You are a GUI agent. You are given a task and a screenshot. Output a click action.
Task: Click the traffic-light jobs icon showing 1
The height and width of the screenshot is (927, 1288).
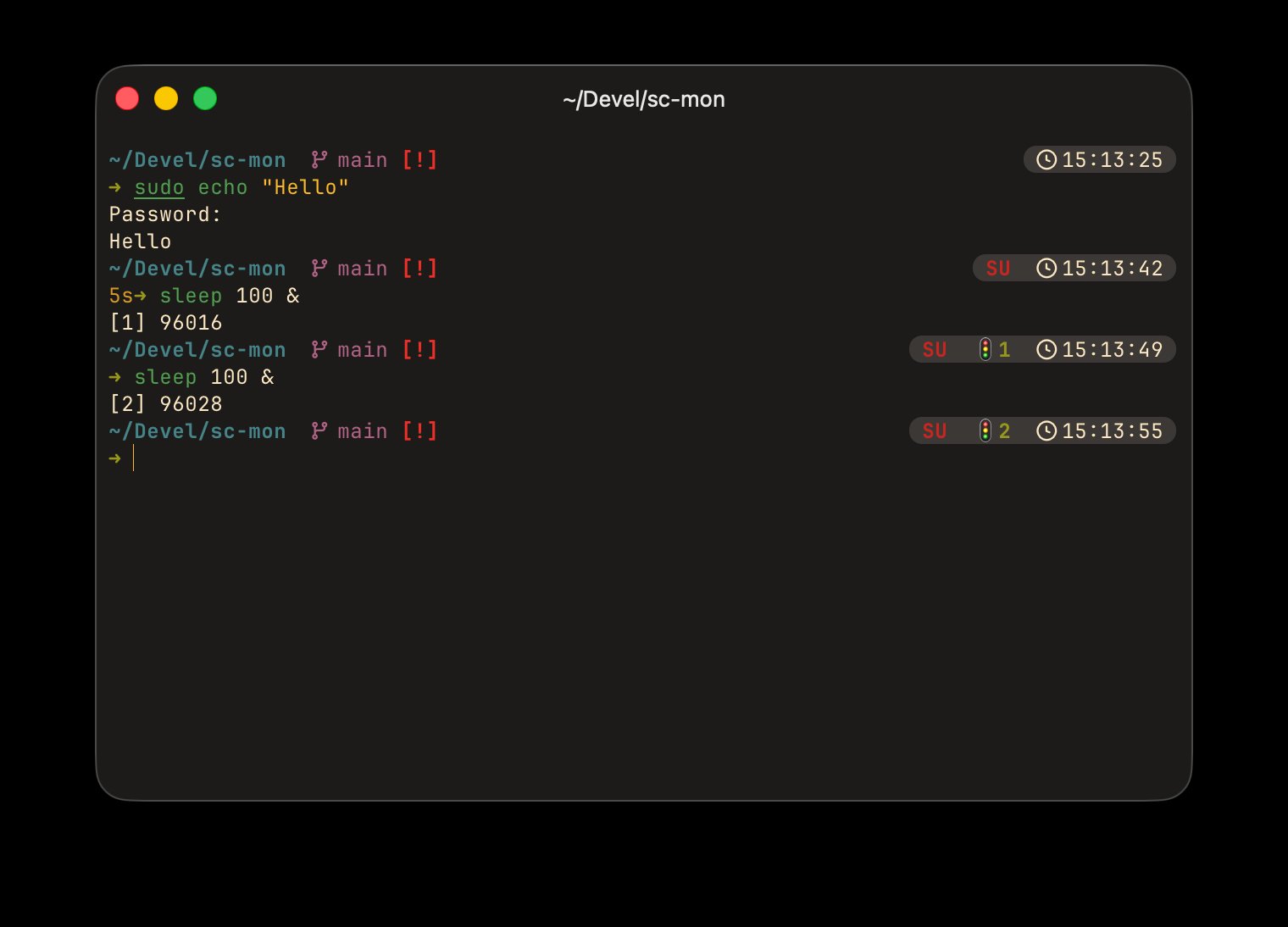click(x=985, y=350)
